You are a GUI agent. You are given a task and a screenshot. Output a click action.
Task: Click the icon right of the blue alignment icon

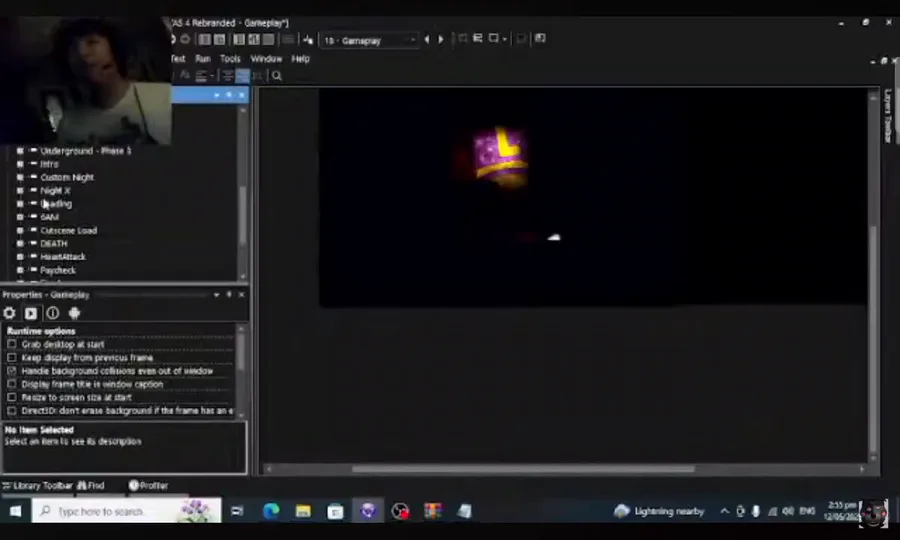tap(258, 76)
